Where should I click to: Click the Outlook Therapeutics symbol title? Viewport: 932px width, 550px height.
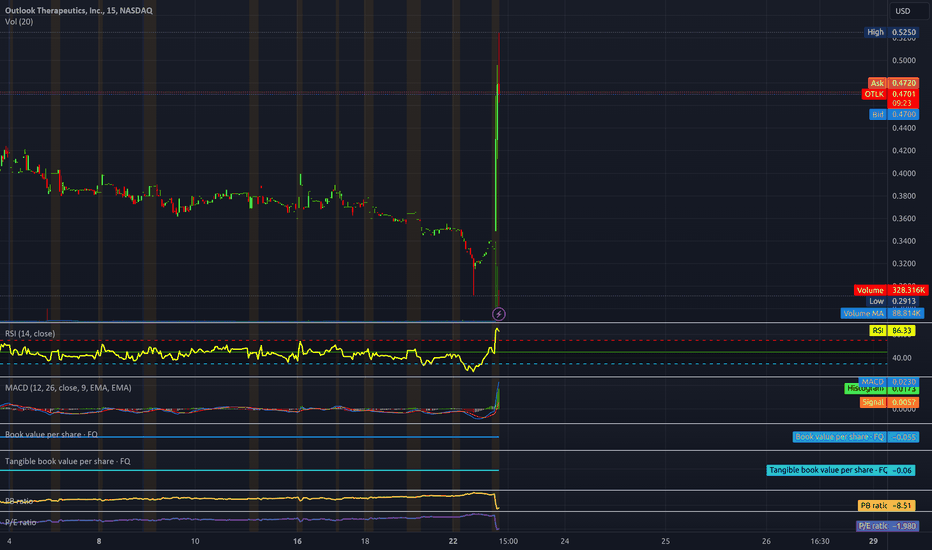pyautogui.click(x=78, y=11)
